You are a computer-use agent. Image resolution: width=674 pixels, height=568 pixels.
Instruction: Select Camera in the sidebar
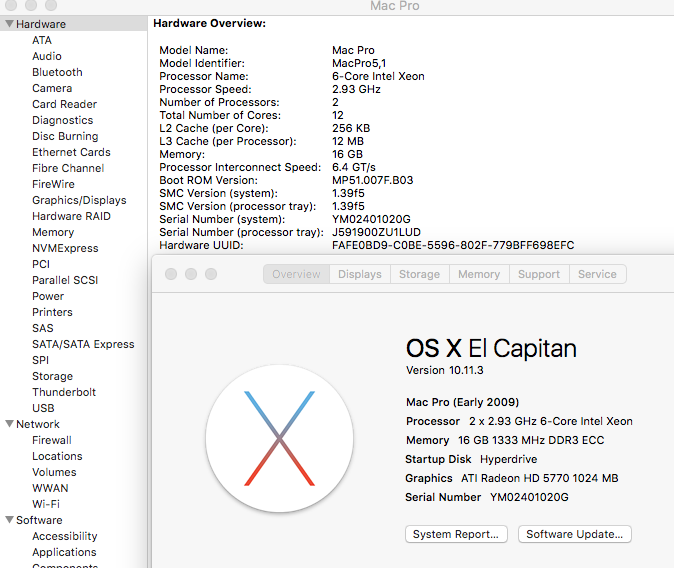[x=52, y=88]
